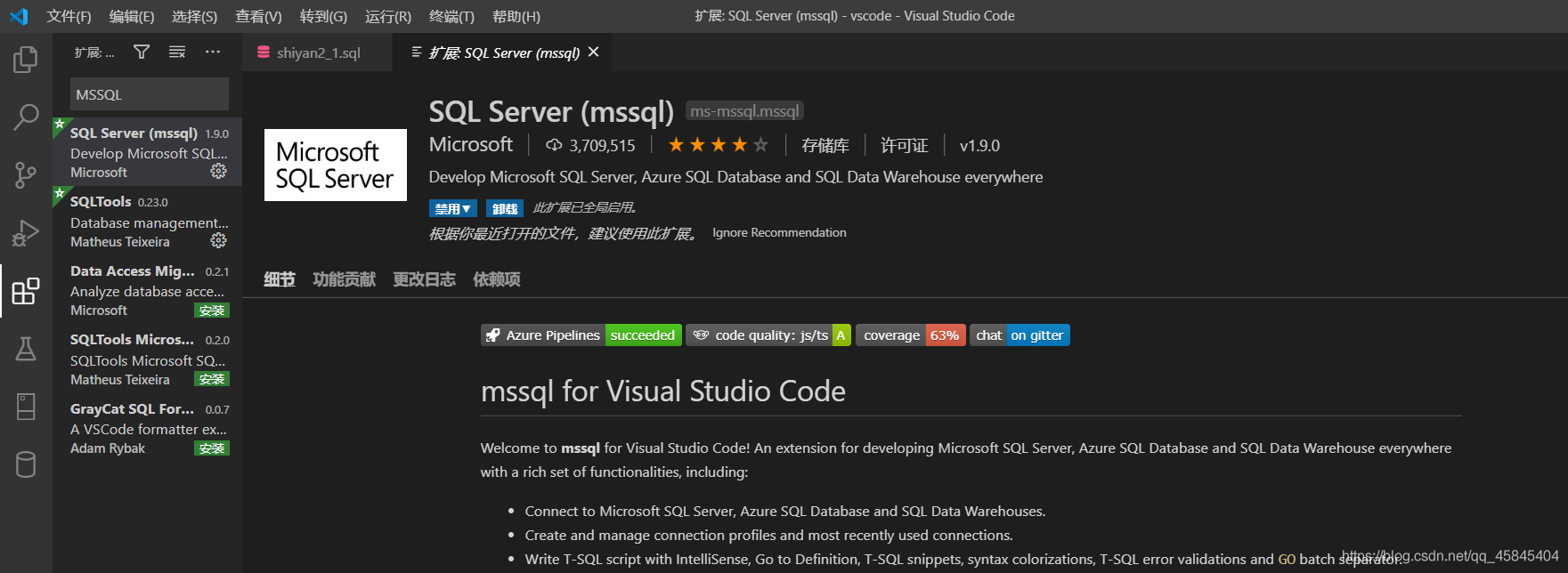
Task: Click the MSSQL extension search box
Action: (x=149, y=94)
